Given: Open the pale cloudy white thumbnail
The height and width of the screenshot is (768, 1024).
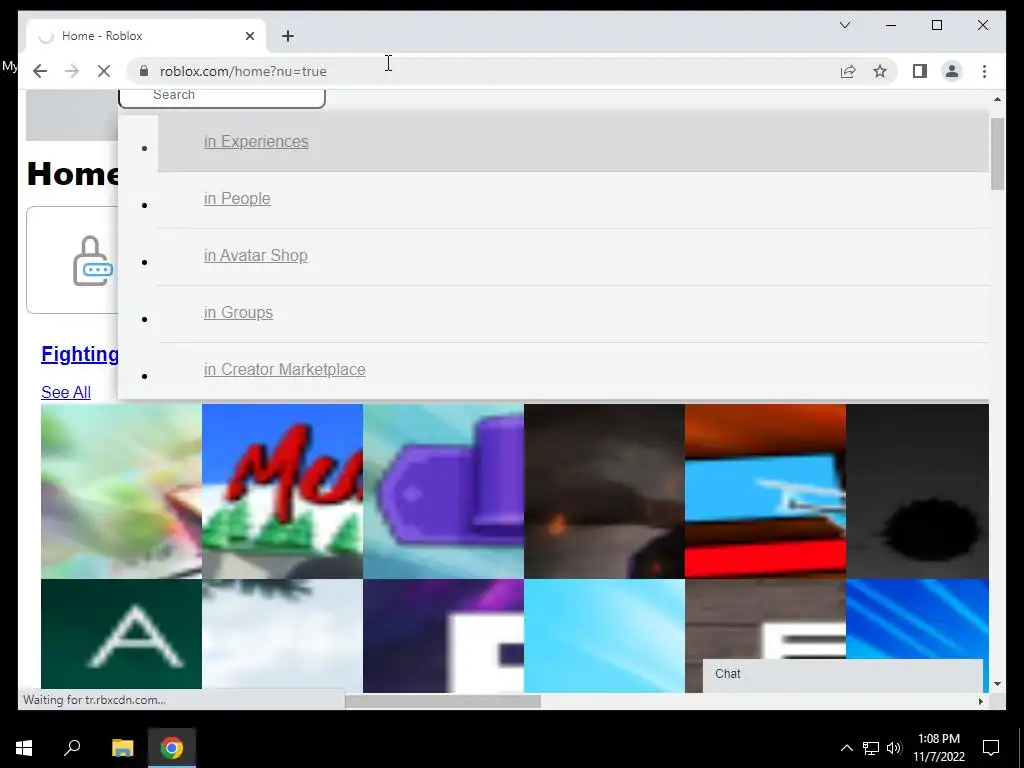Looking at the screenshot, I should coord(282,633).
